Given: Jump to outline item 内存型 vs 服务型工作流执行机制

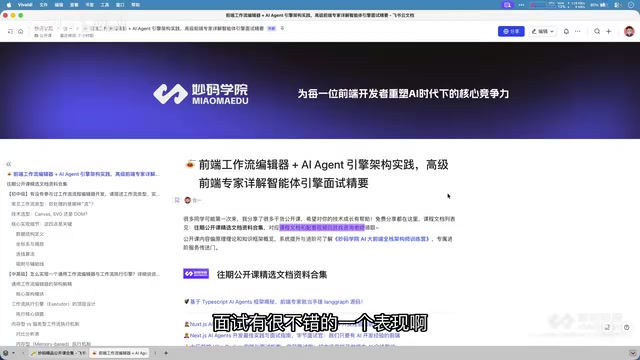Looking at the screenshot, I should click(x=45, y=324).
